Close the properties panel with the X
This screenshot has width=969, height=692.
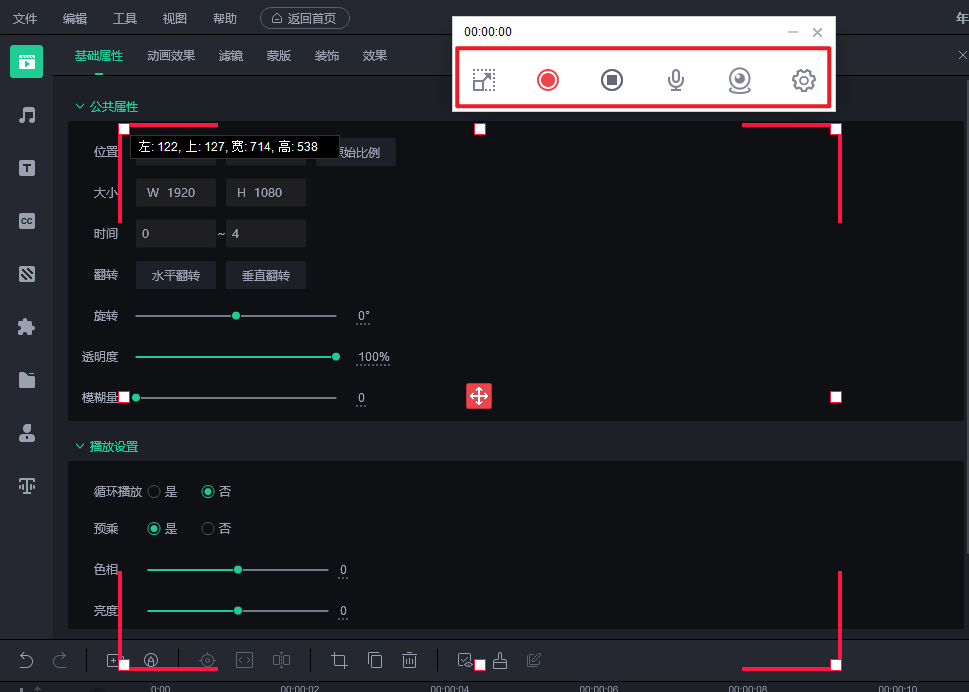point(962,55)
